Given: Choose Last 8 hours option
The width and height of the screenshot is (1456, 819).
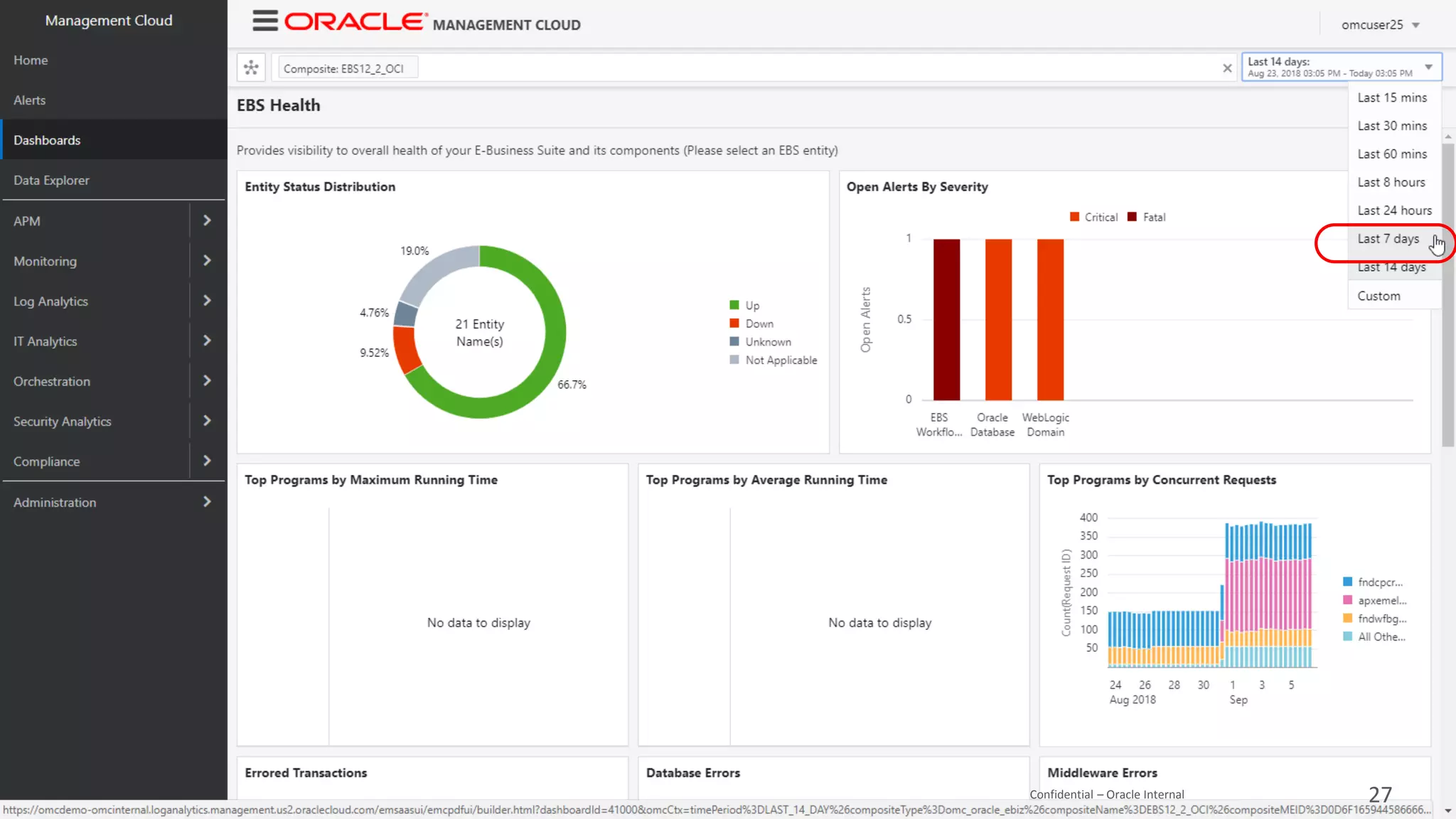Looking at the screenshot, I should pyautogui.click(x=1391, y=183).
